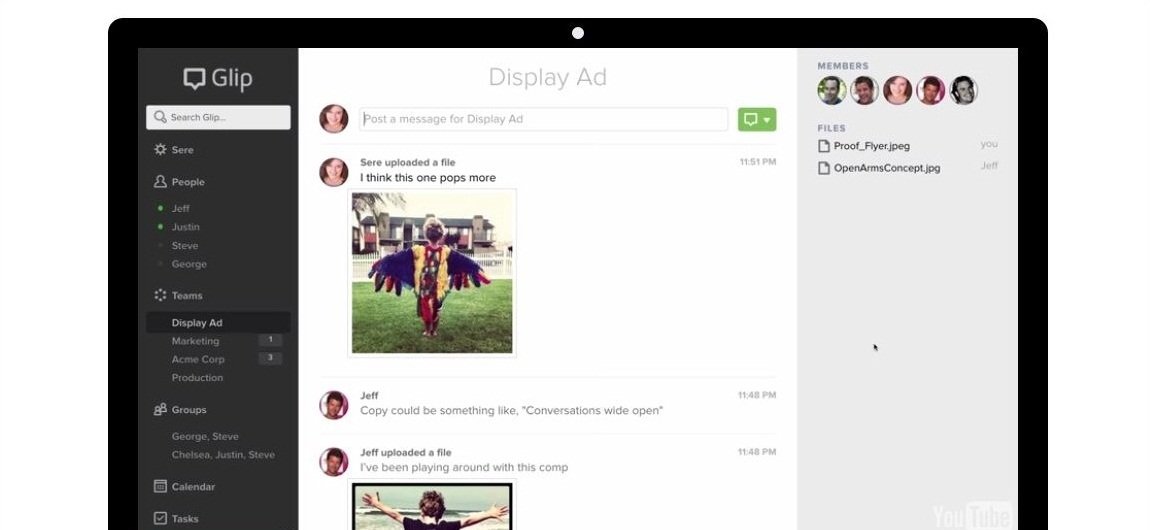This screenshot has height=530, width=1150.
Task: Open the Teams section heading
Action: tap(187, 295)
